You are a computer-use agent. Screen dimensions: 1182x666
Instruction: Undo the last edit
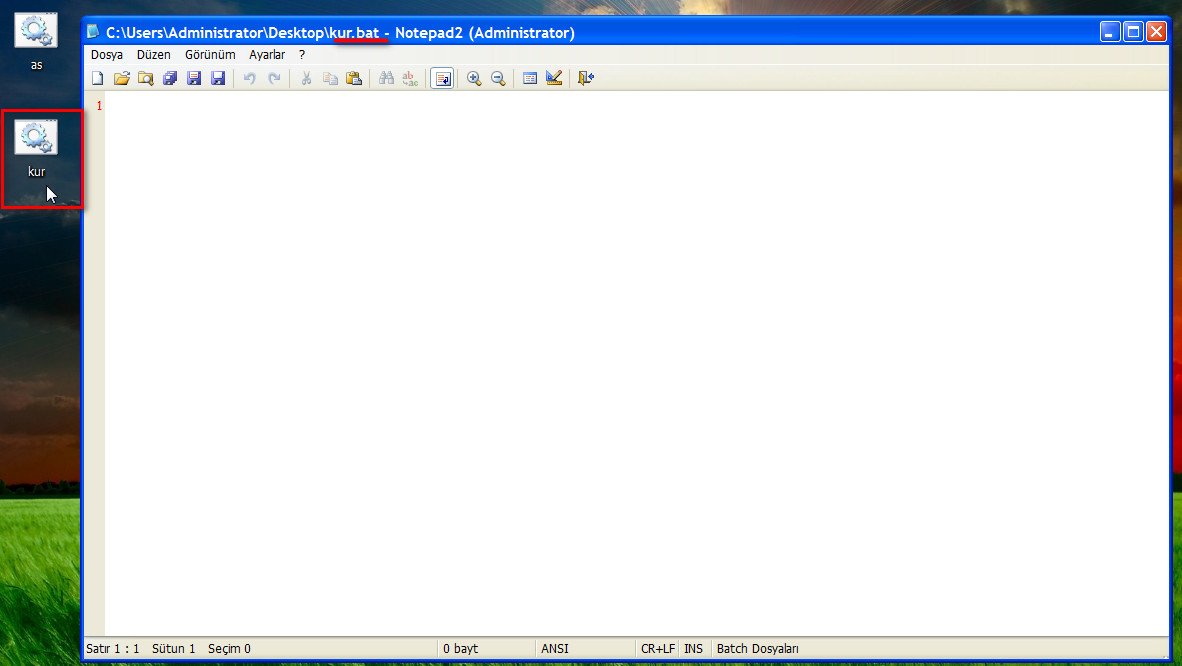click(250, 78)
